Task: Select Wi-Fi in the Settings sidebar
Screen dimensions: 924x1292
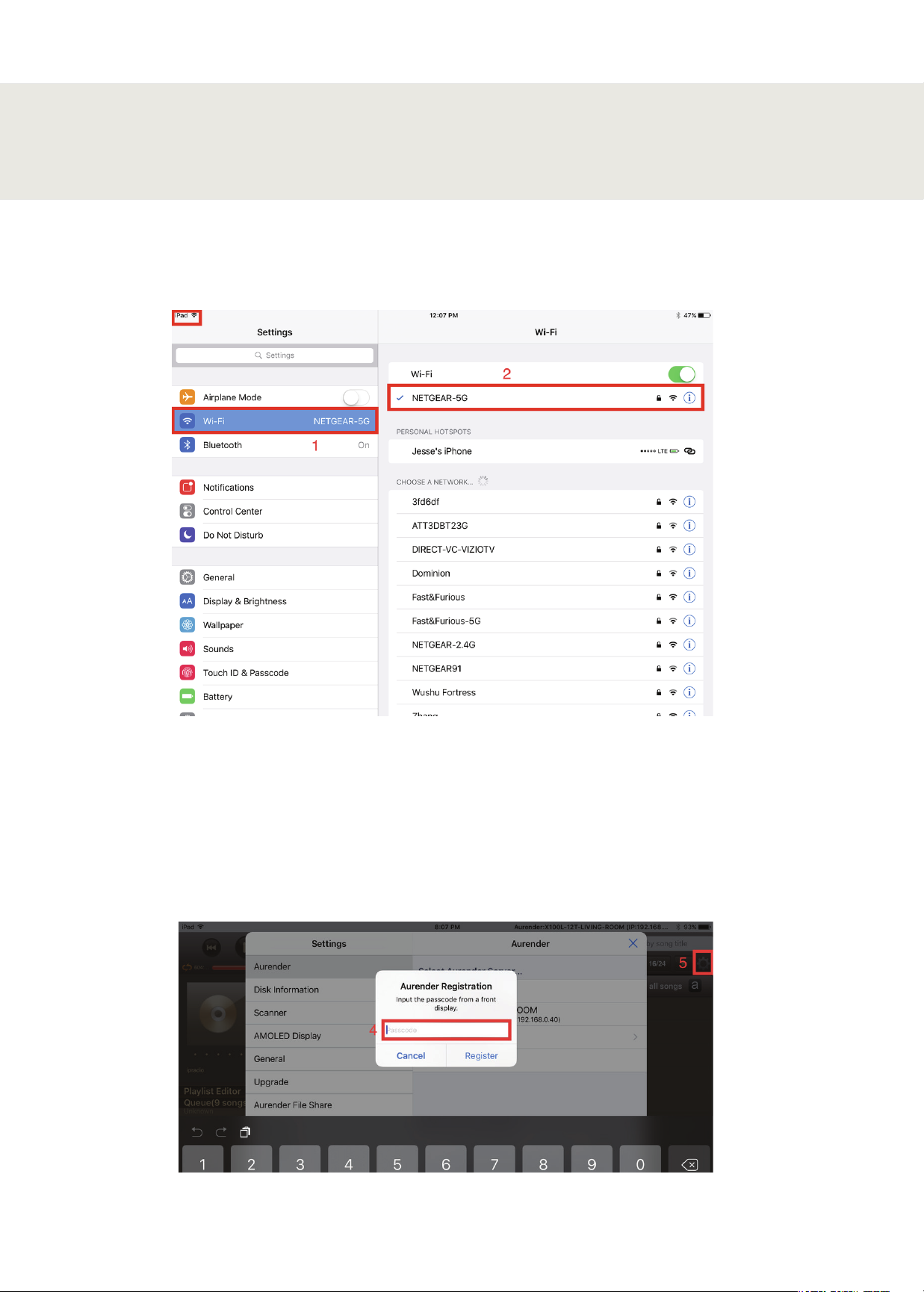Action: (x=275, y=421)
